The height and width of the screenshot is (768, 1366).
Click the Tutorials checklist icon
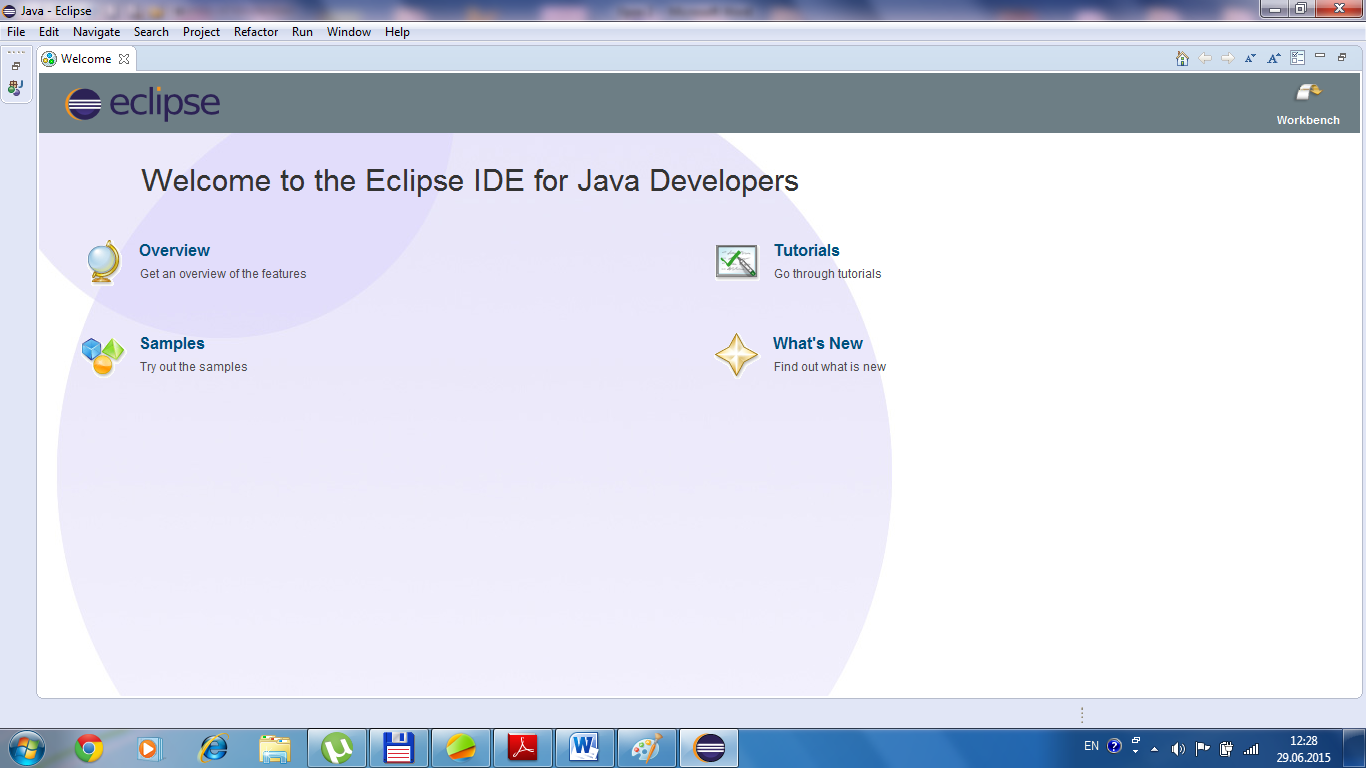(737, 262)
